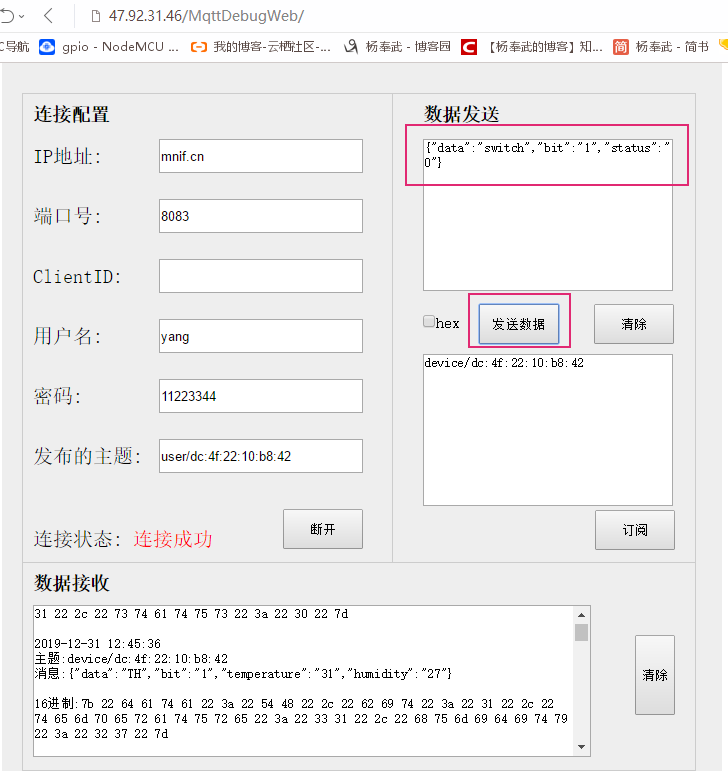
Task: Enable the hex checkbox
Action: point(429,321)
